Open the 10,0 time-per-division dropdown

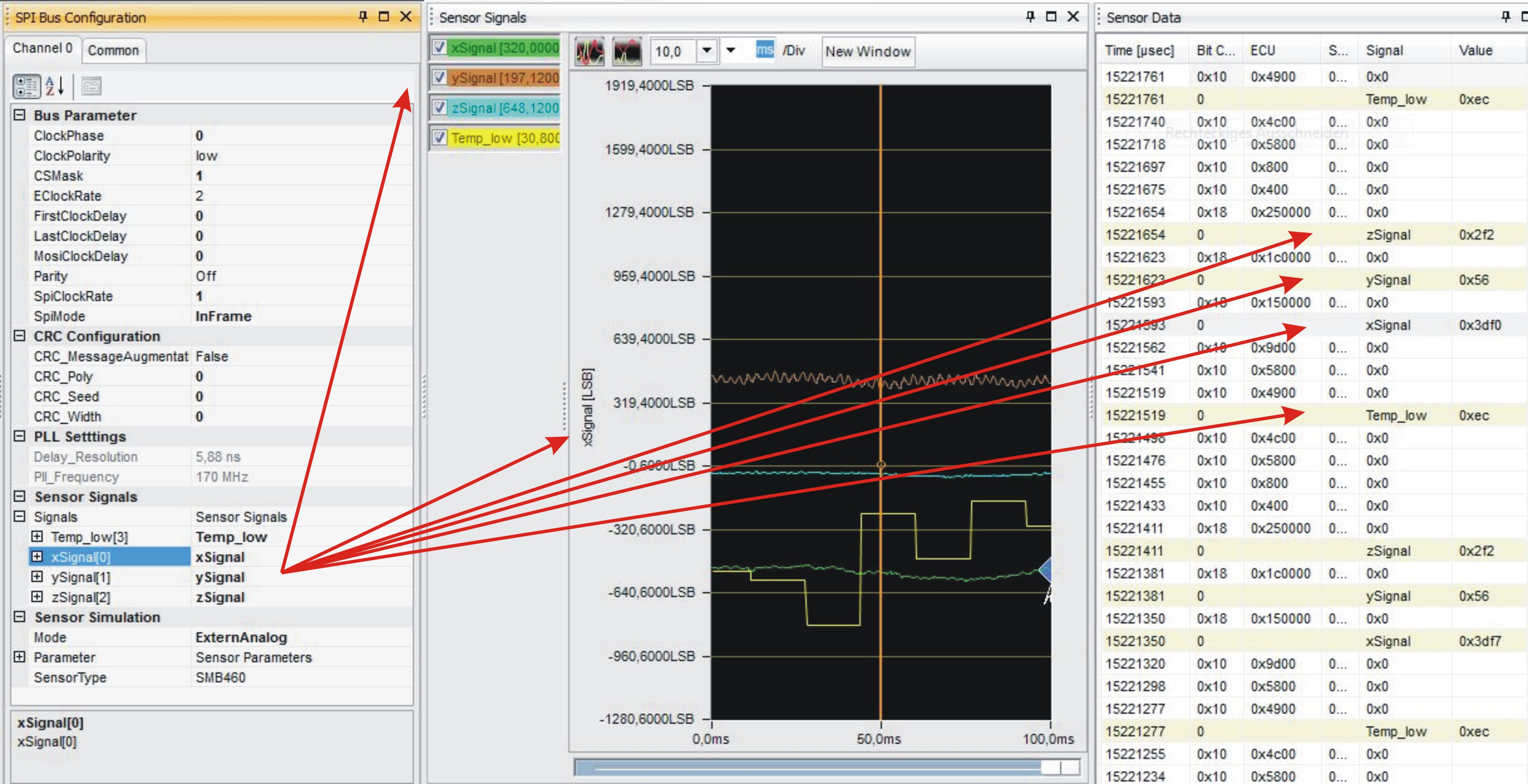tap(707, 51)
